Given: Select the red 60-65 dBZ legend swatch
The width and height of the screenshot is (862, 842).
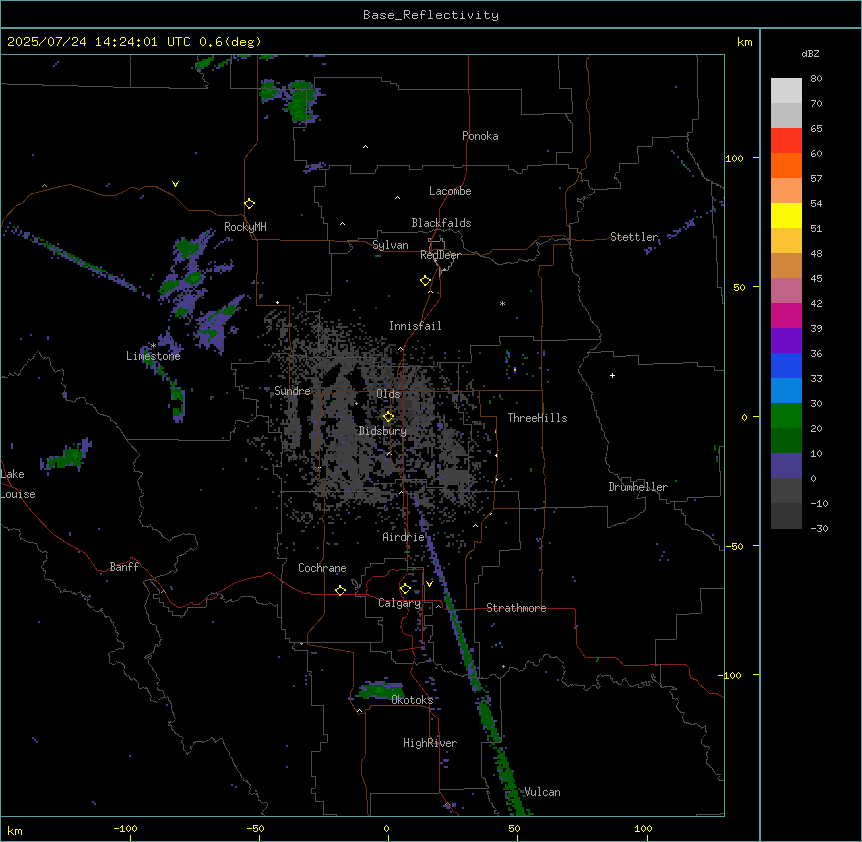Looking at the screenshot, I should 786,141.
